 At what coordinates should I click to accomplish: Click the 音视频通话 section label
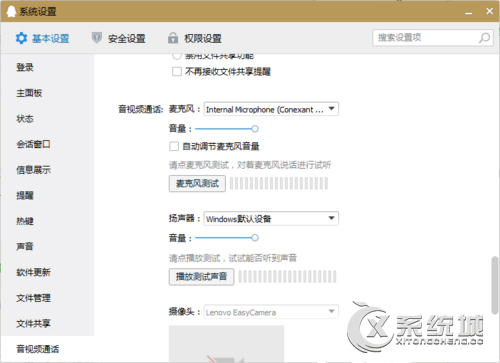click(141, 109)
